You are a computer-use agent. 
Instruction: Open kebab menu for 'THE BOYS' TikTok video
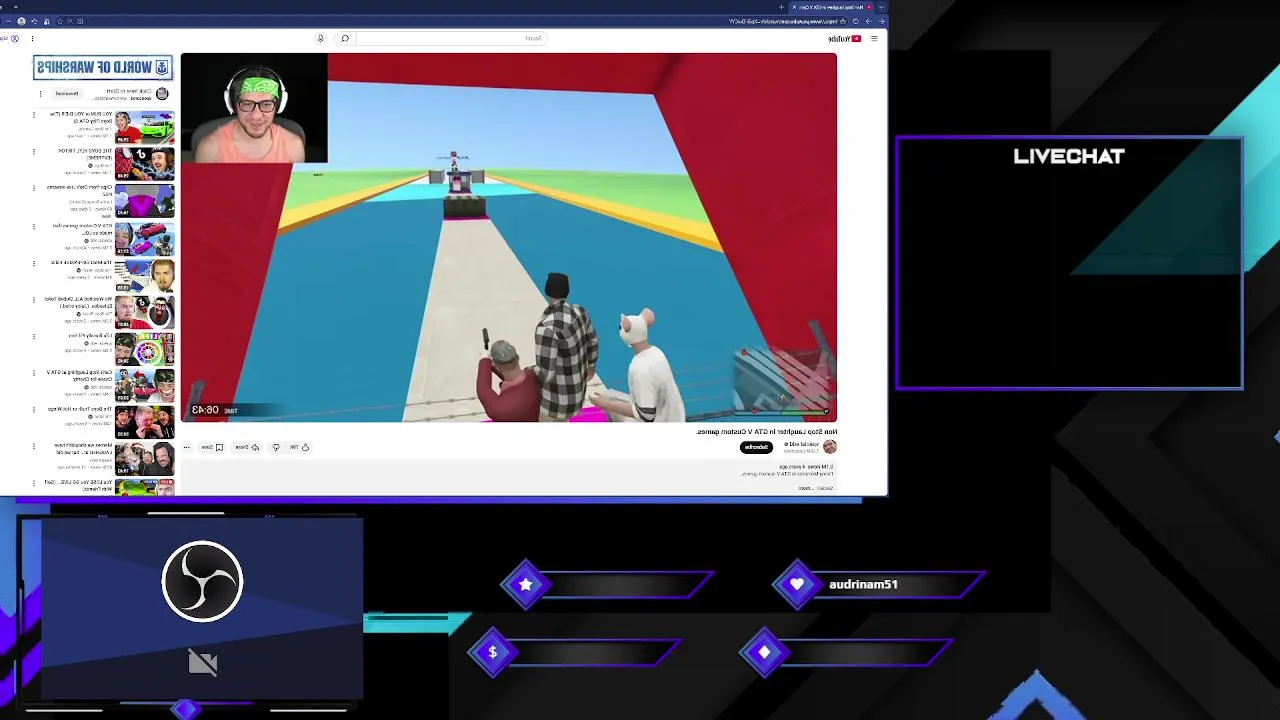(x=33, y=152)
